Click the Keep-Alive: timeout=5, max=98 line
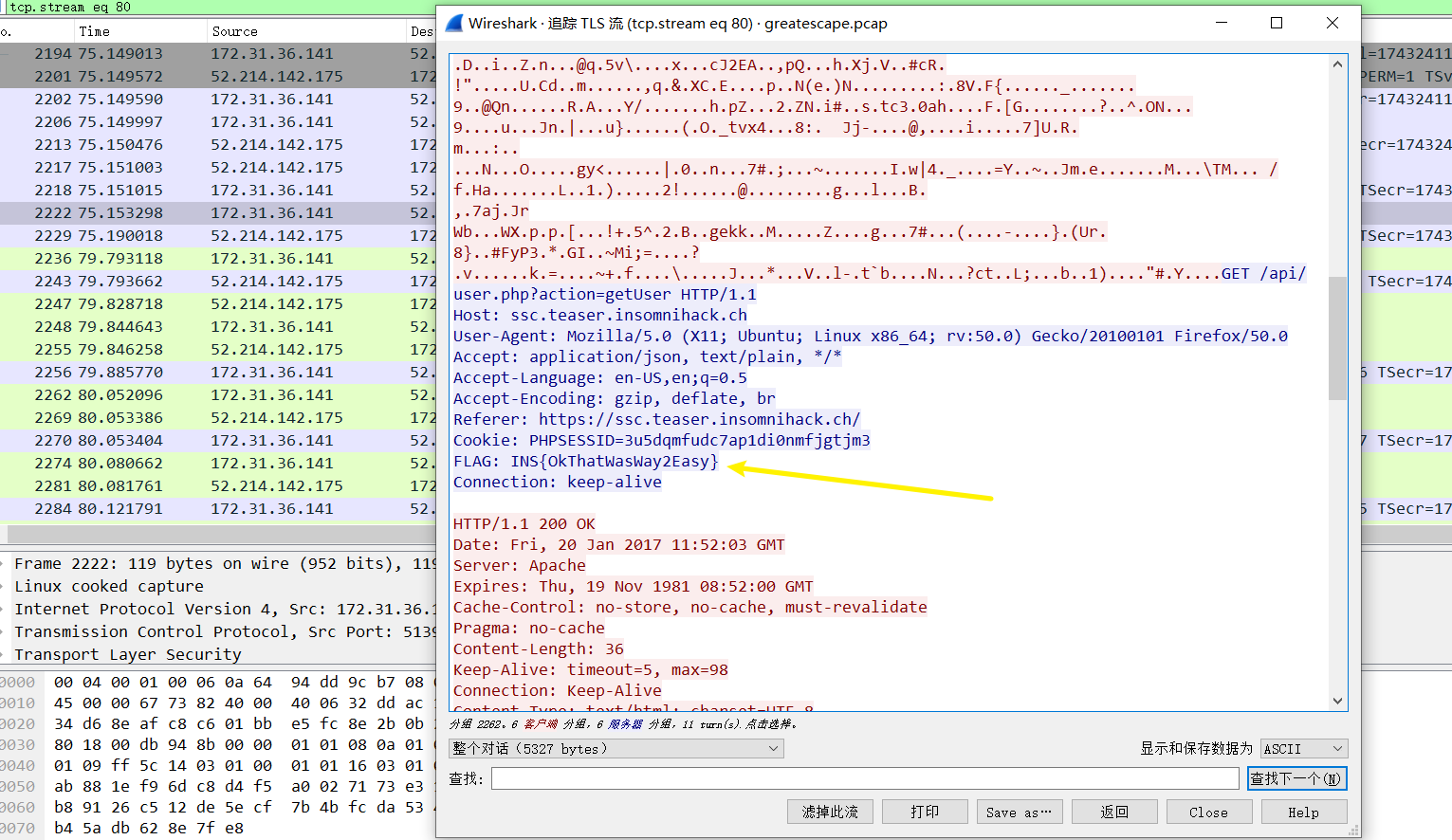Image resolution: width=1452 pixels, height=840 pixels. pyautogui.click(x=591, y=669)
